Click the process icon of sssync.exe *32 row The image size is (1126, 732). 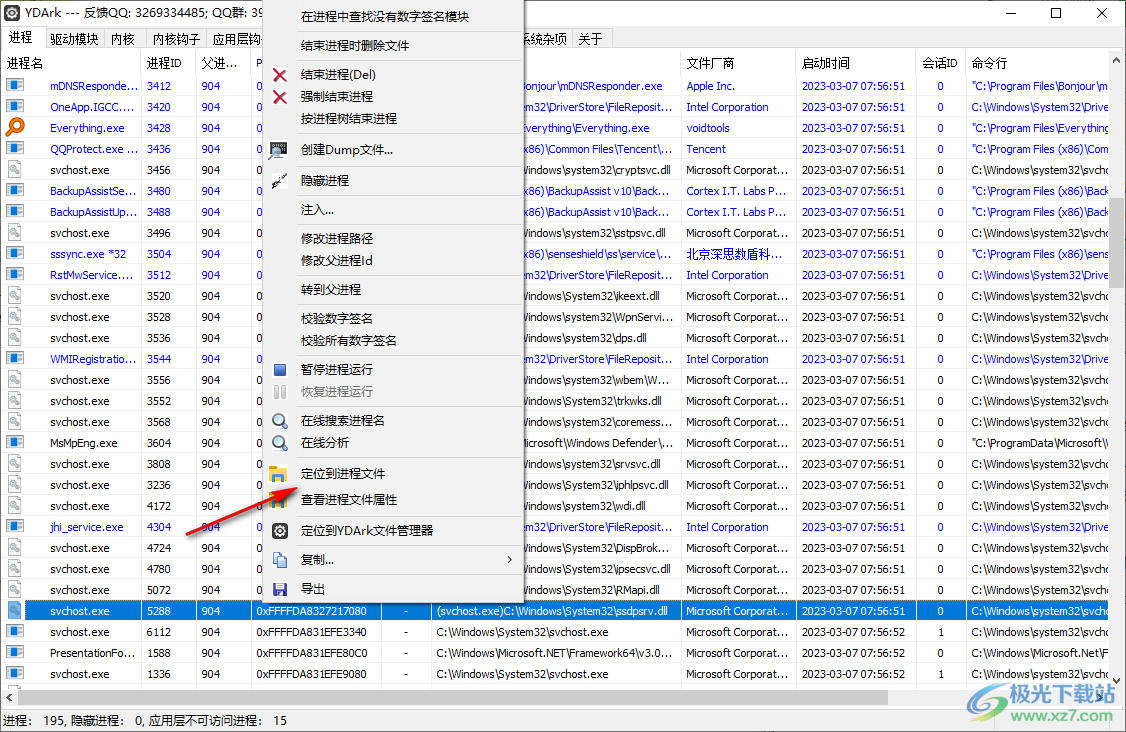15,254
